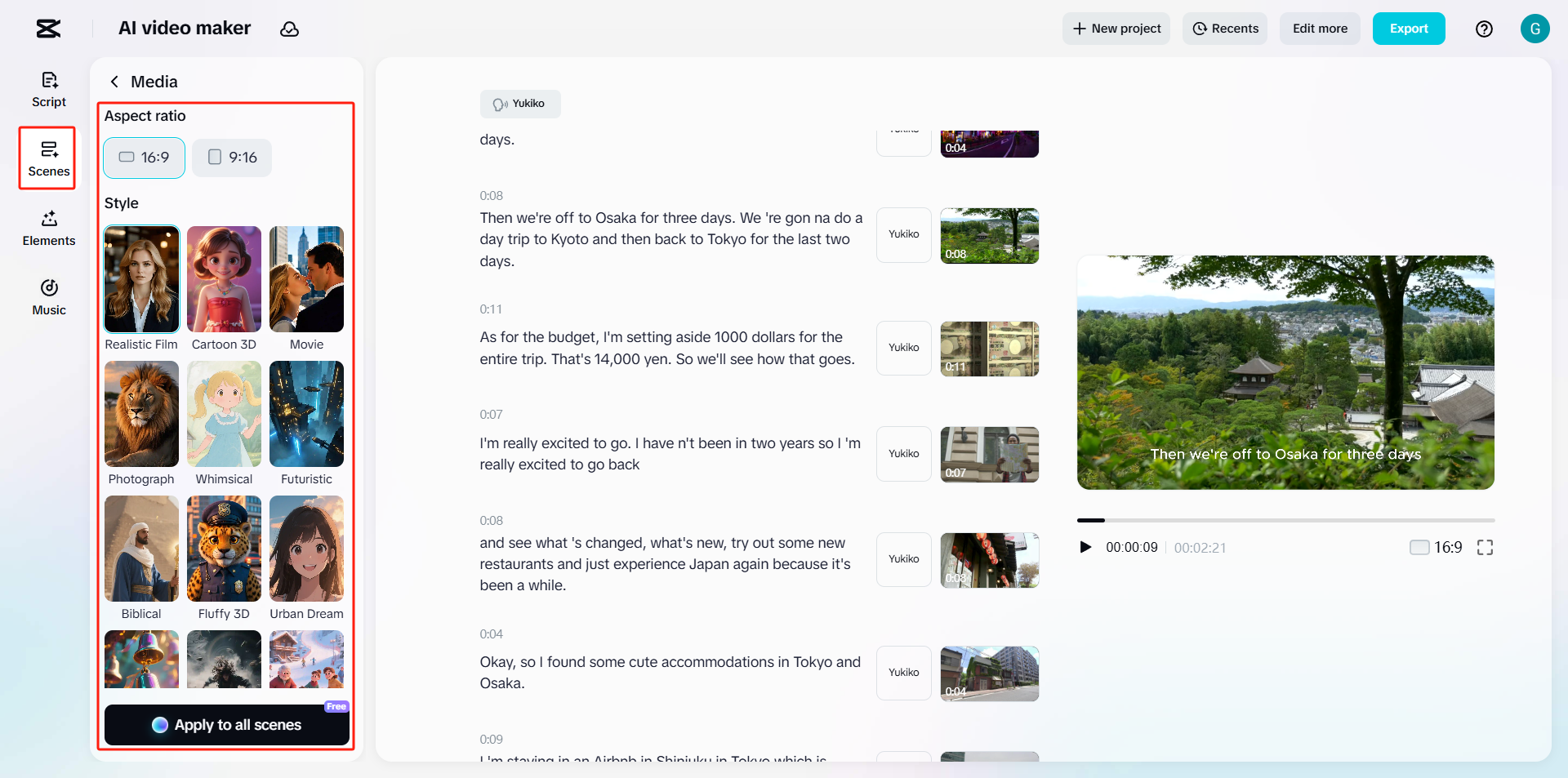Start a New project
Viewport: 1568px width, 778px height.
click(x=1116, y=29)
